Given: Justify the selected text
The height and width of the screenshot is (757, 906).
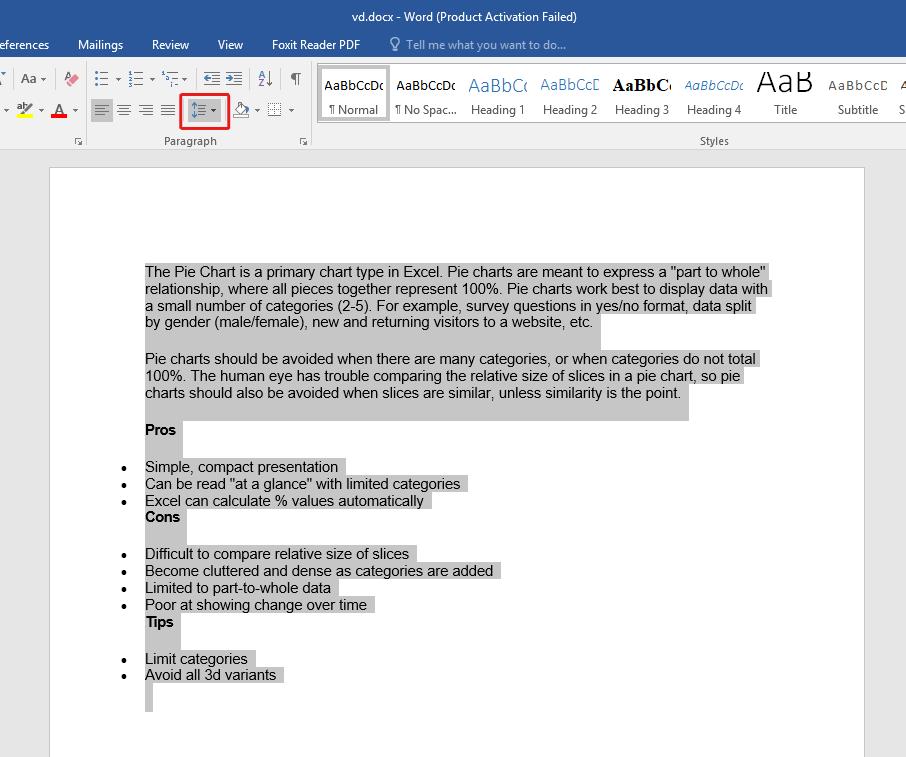Looking at the screenshot, I should [166, 110].
